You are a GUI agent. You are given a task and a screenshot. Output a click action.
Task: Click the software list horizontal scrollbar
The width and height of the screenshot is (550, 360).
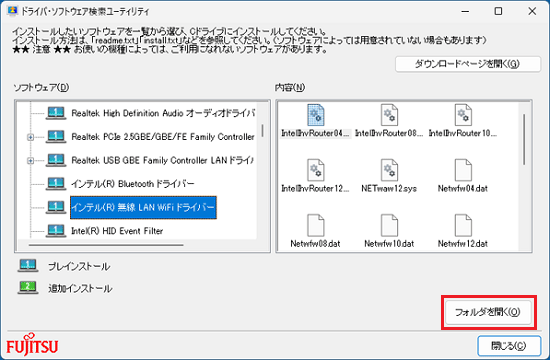pos(106,245)
